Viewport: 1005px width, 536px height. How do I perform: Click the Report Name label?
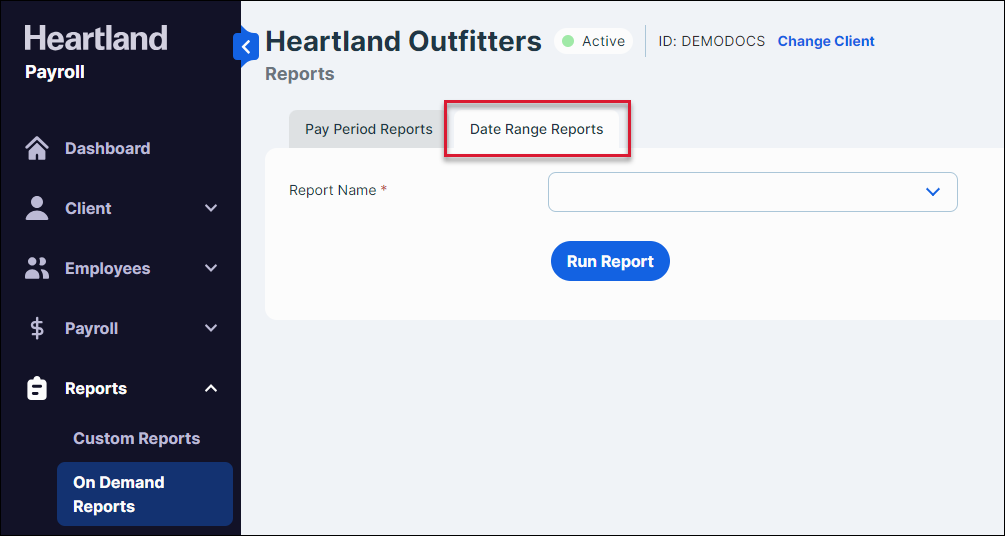[x=338, y=190]
